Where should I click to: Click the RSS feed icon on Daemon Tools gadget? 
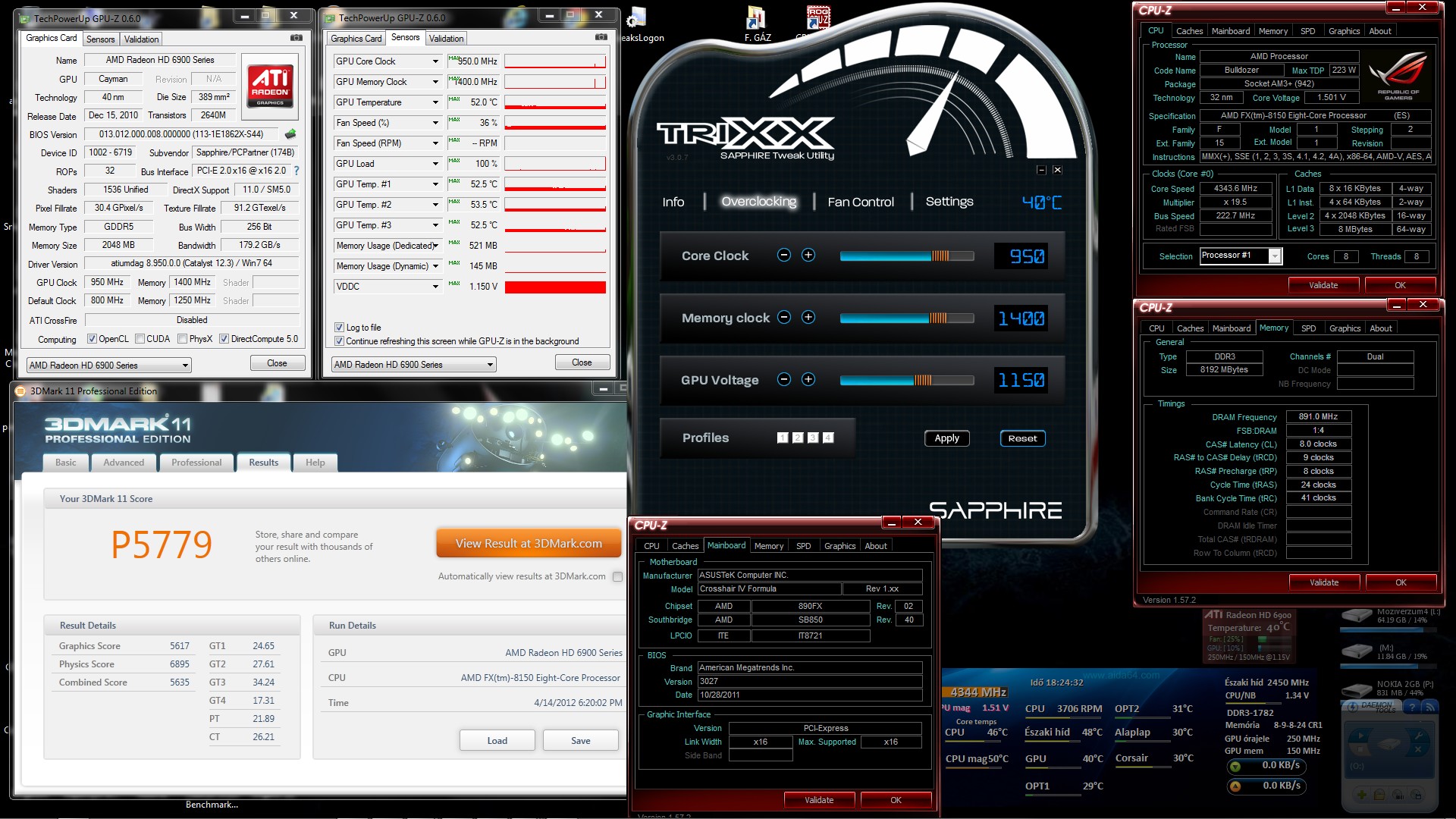(x=1429, y=707)
